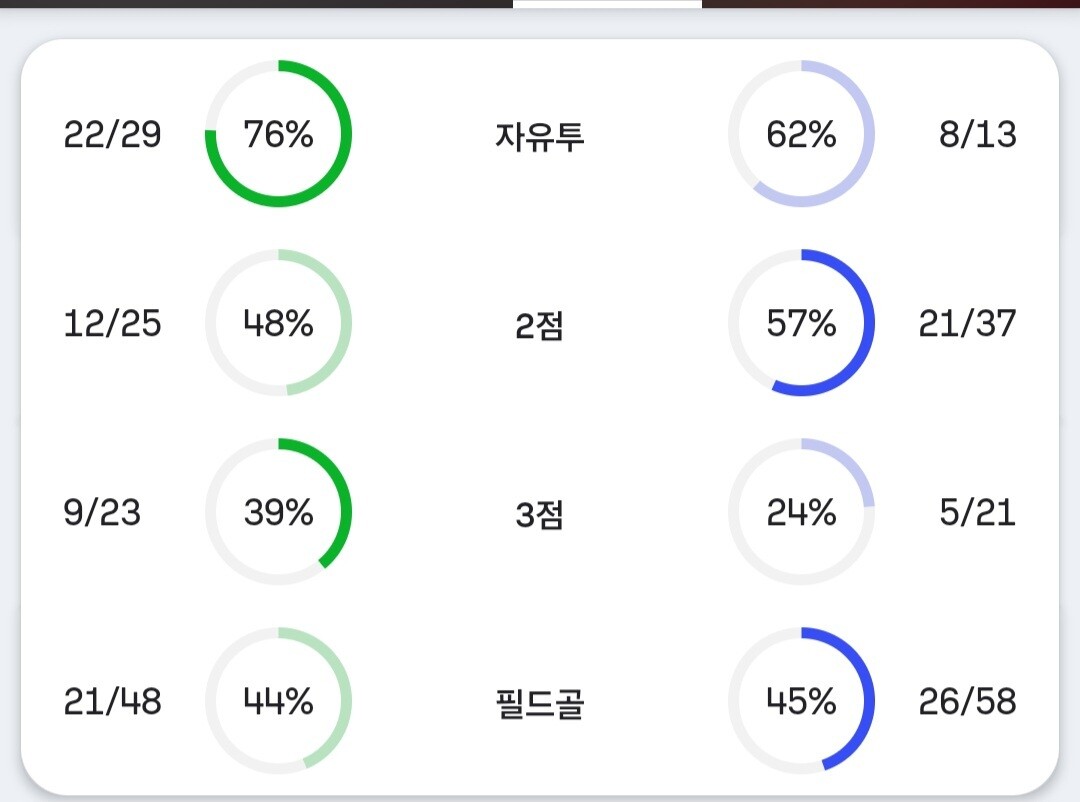The width and height of the screenshot is (1080, 802).
Task: Click the white tab indicator at top
Action: click(x=607, y=4)
